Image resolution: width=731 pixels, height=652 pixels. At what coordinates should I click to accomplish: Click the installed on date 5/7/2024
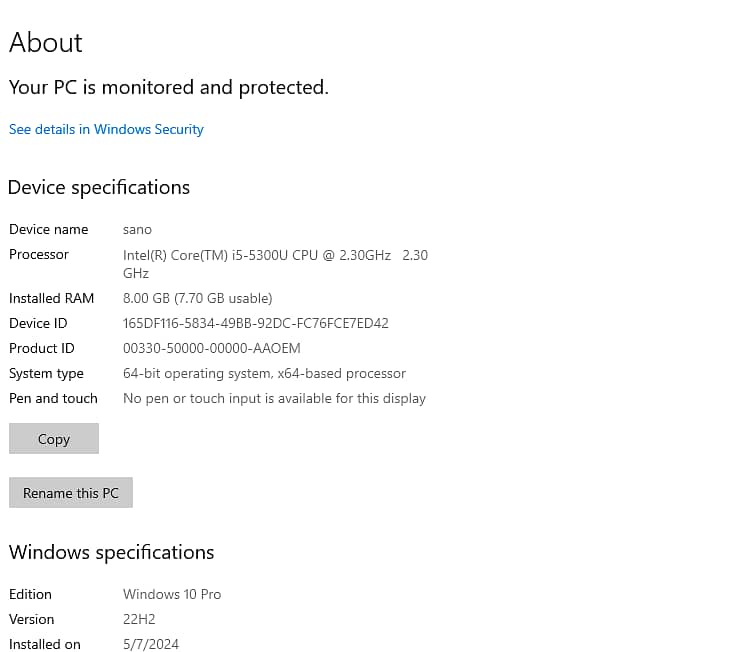point(151,644)
